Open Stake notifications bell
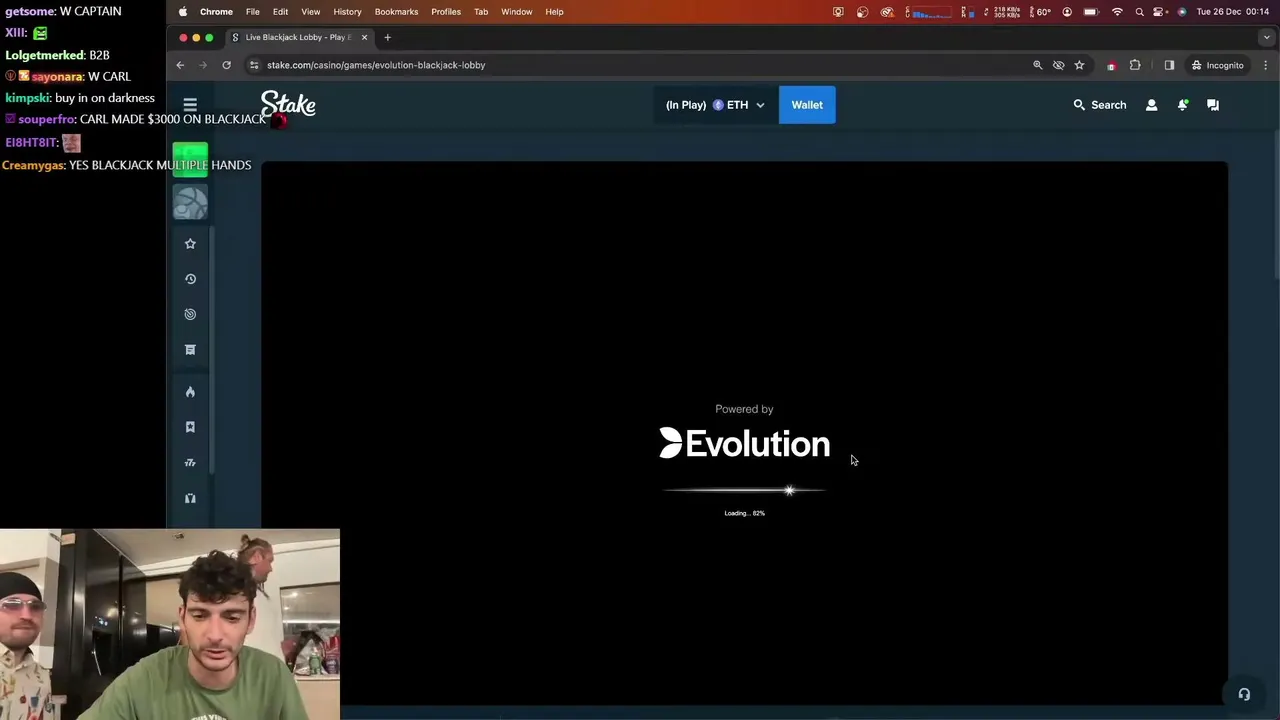This screenshot has height=720, width=1280. (1183, 105)
